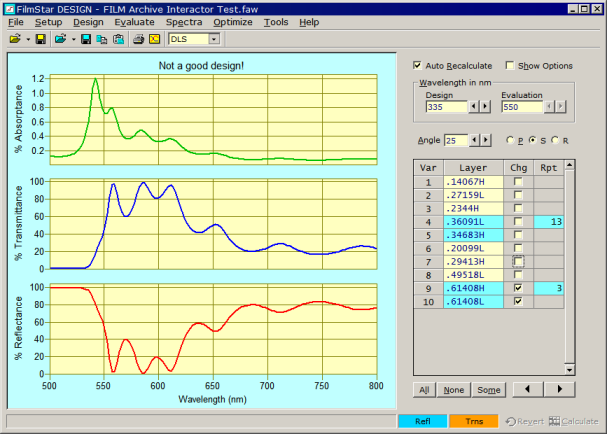Click the Some button

(x=489, y=389)
